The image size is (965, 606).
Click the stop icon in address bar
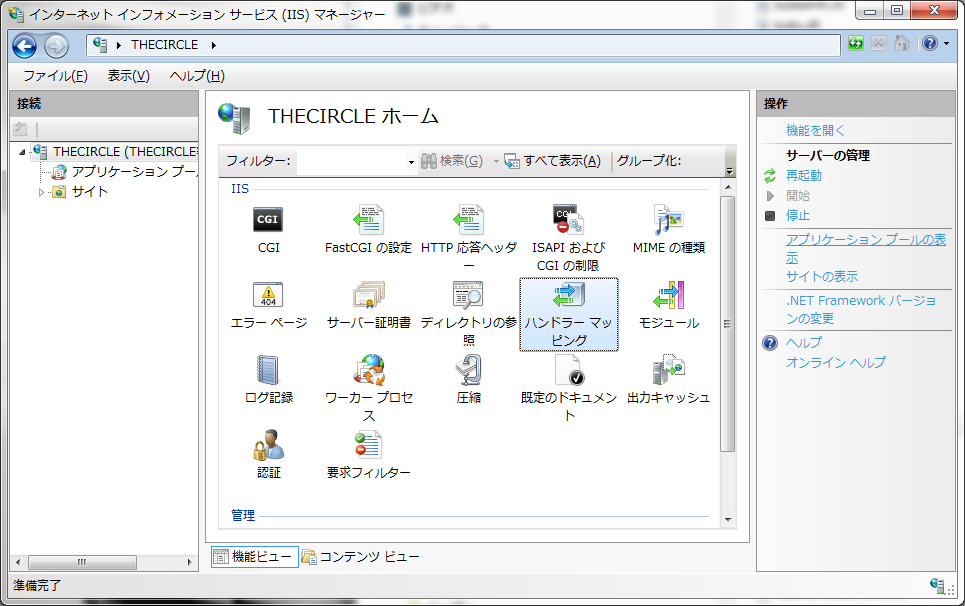(879, 44)
